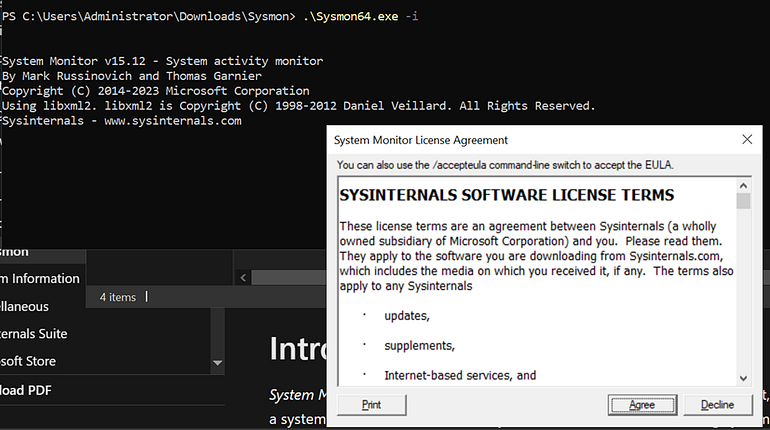Screen dimensions: 770x430
Task: Click Agree in License Agreement dialog
Action: (x=642, y=405)
